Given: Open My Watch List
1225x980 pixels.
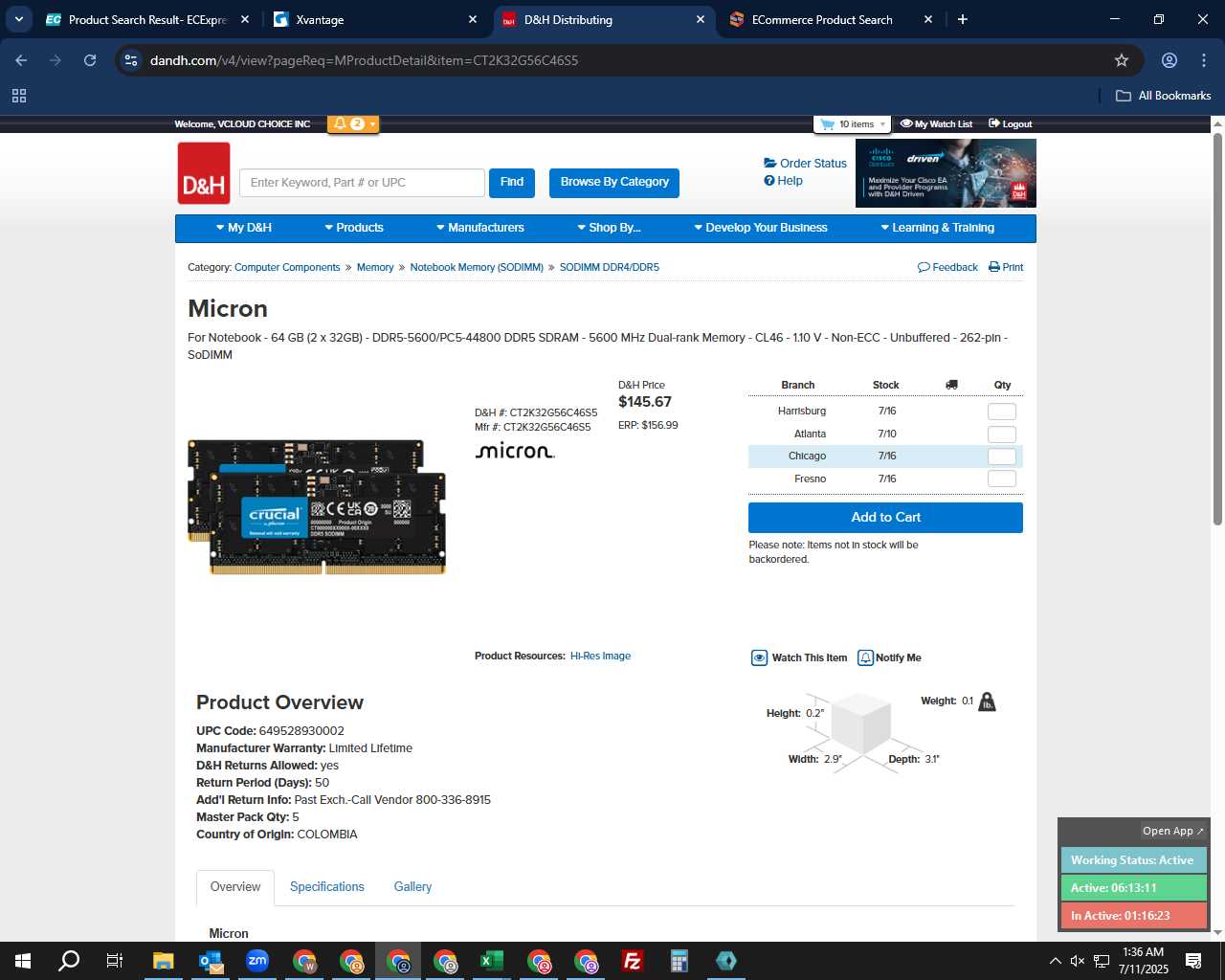Looking at the screenshot, I should 936,124.
